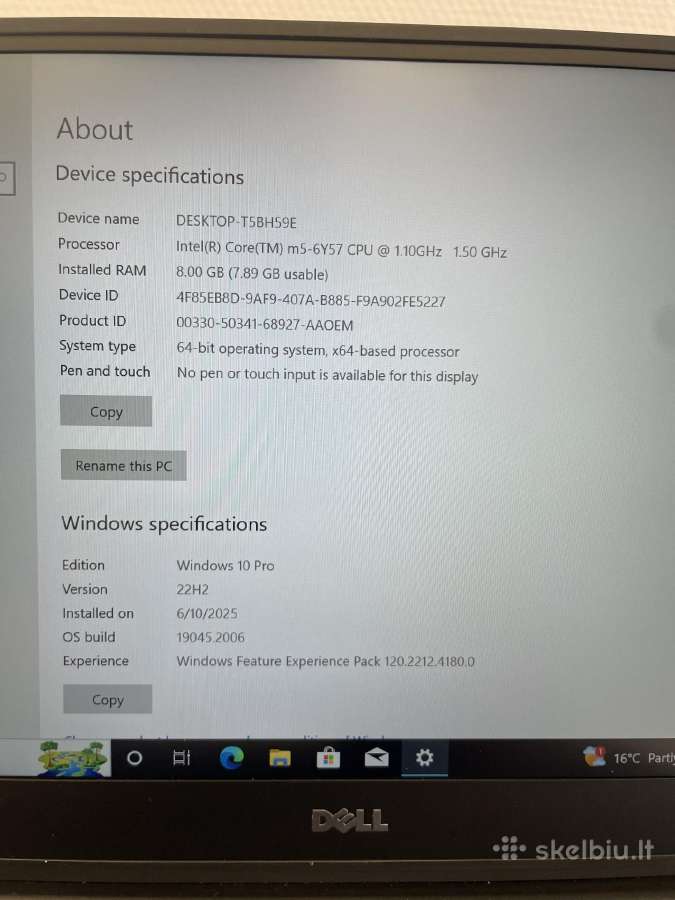Select version value 22H2
This screenshot has width=675, height=900.
pos(192,589)
